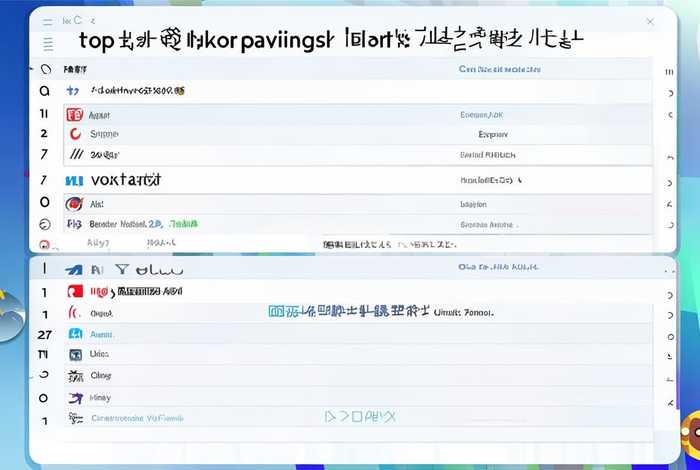700x470 pixels.
Task: Click the red round icon in the Alst row
Action: 74,203
